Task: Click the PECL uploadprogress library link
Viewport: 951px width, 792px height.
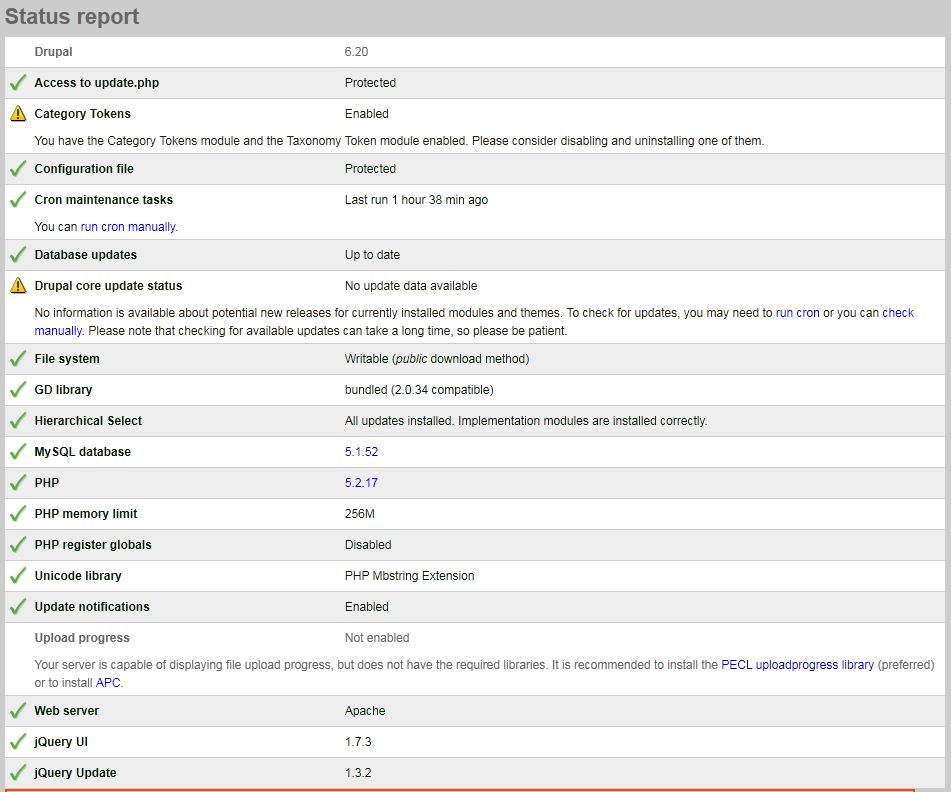Action: point(797,664)
